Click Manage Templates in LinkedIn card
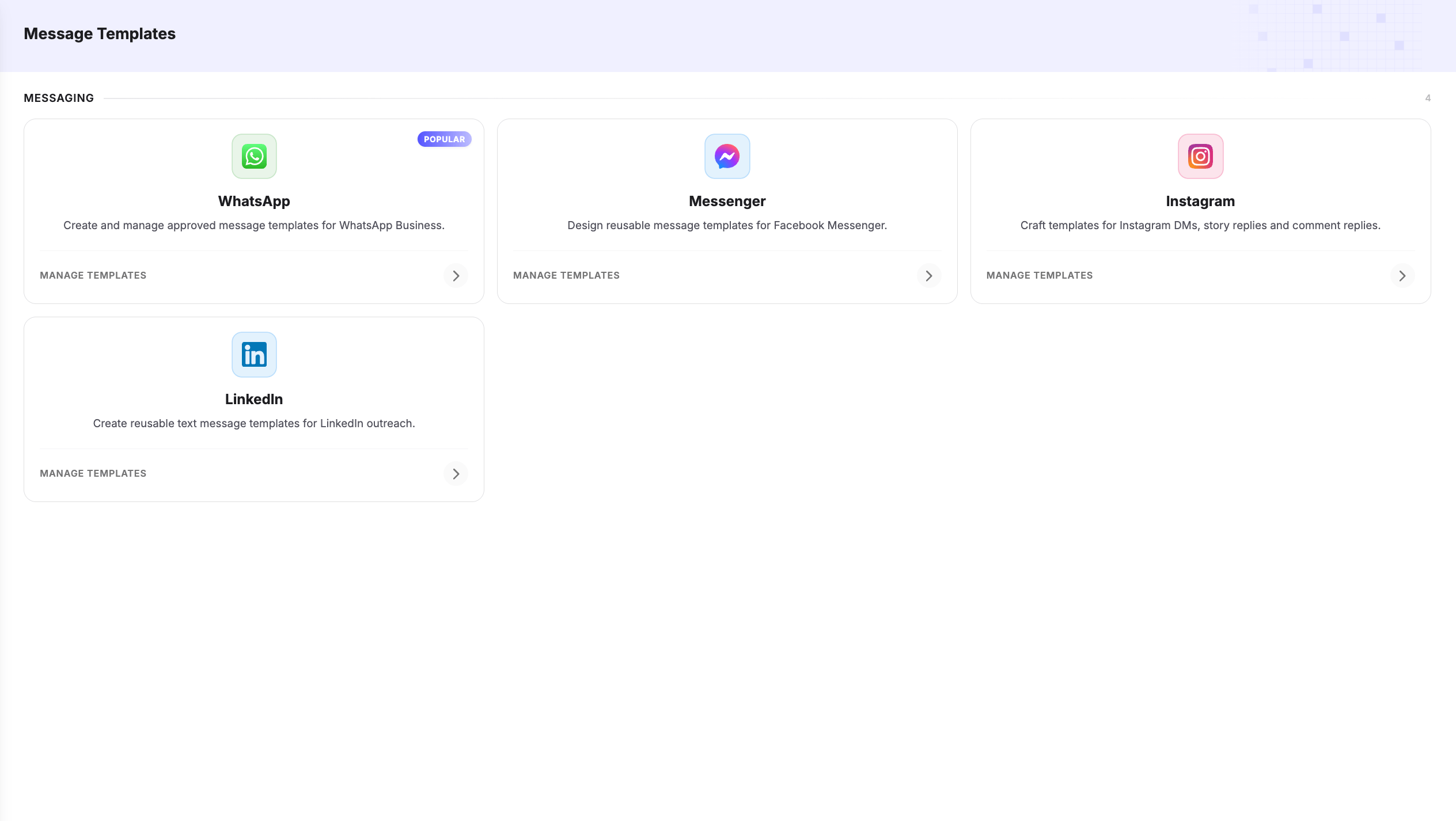 pos(93,474)
